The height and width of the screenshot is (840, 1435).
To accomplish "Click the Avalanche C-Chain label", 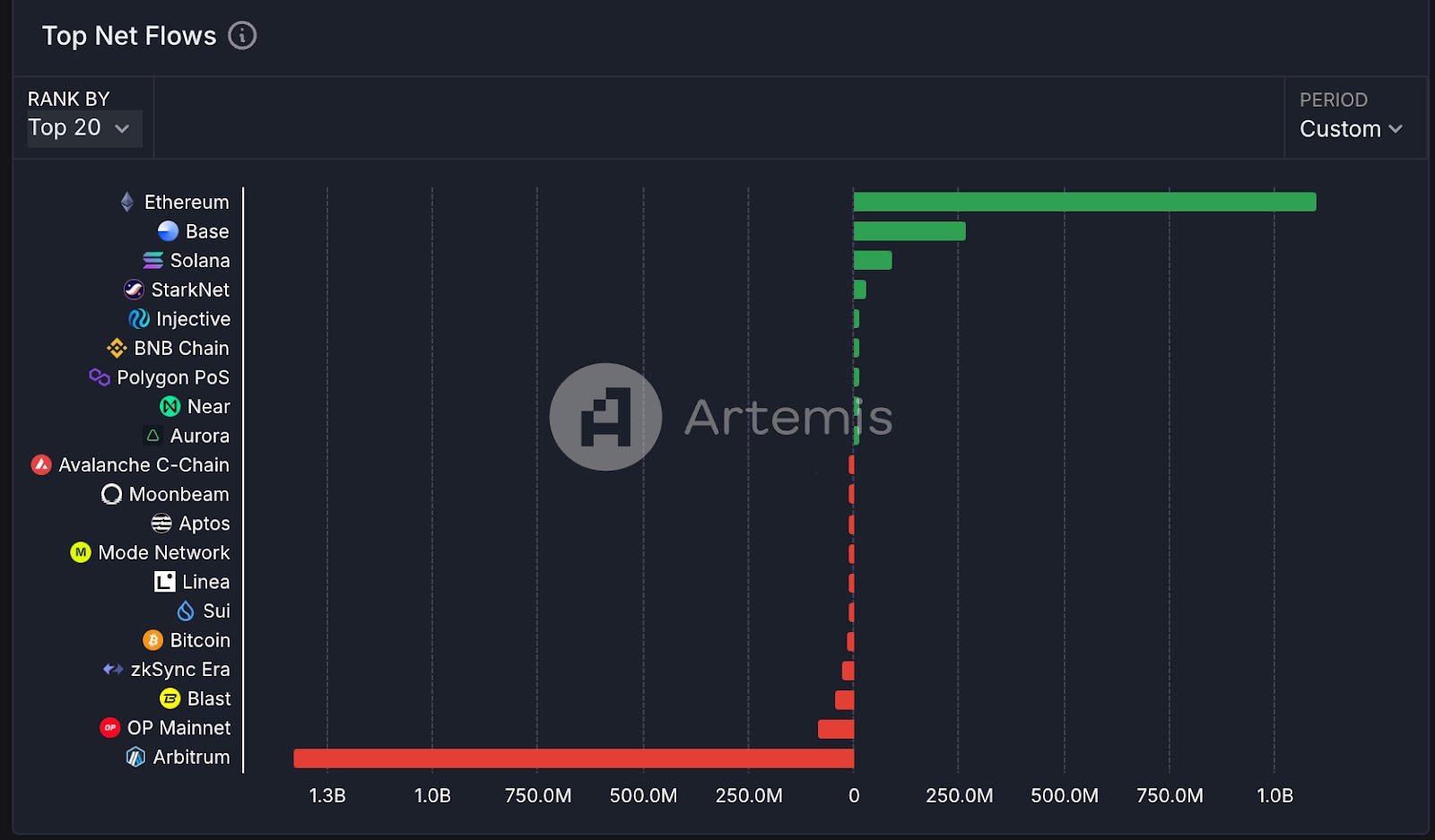I will point(144,465).
